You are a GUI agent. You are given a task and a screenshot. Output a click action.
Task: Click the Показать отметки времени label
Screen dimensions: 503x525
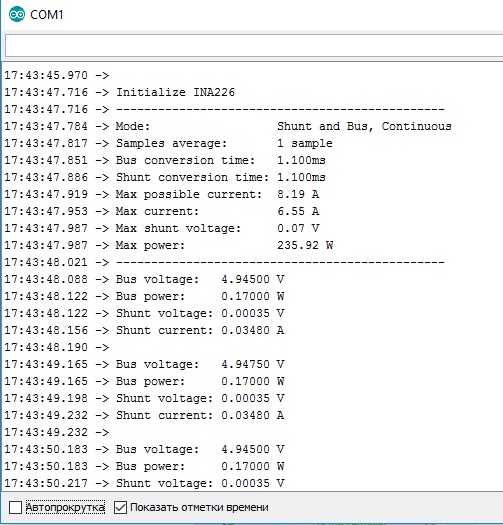coord(199,507)
